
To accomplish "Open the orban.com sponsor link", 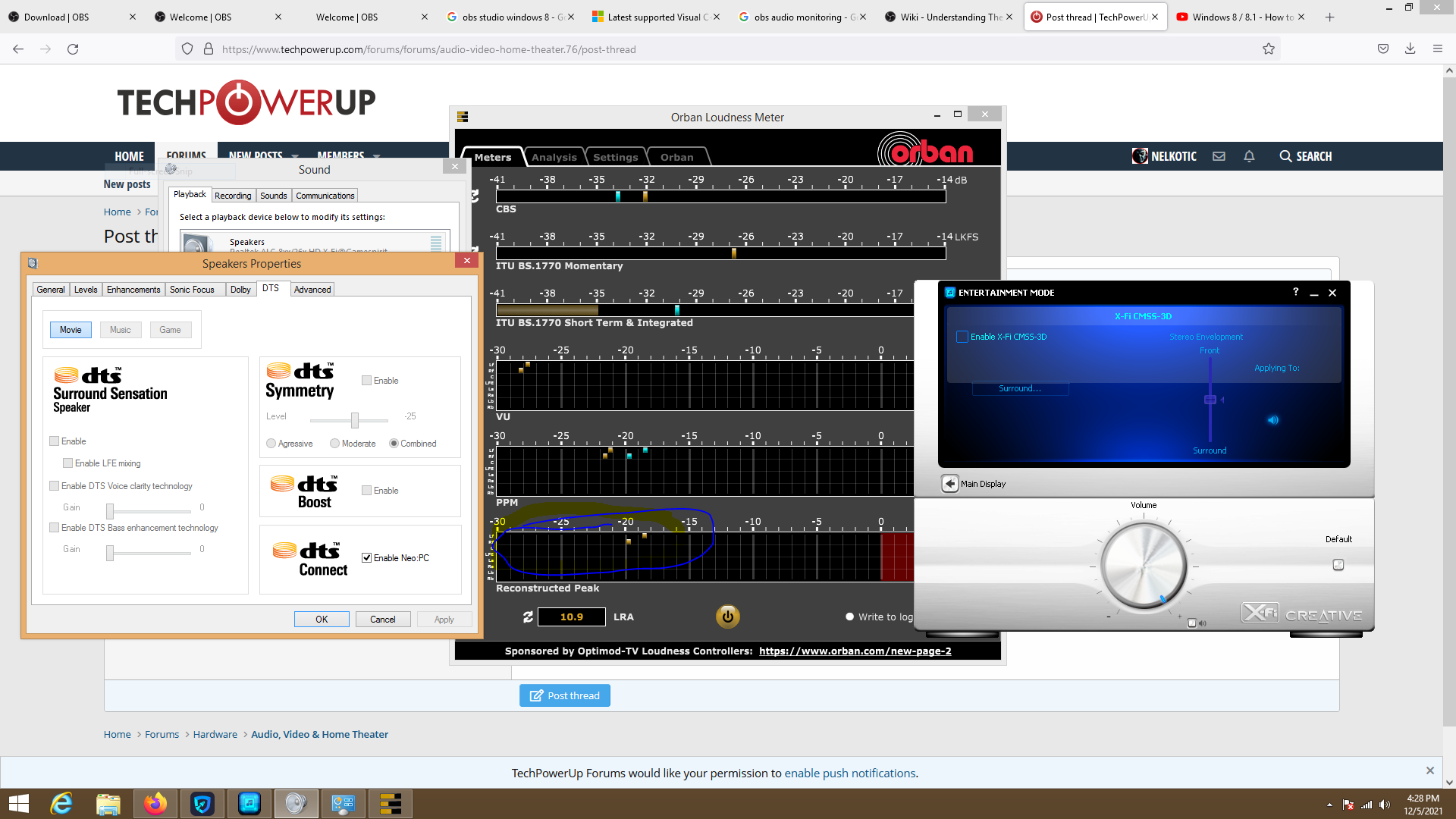I will (855, 651).
